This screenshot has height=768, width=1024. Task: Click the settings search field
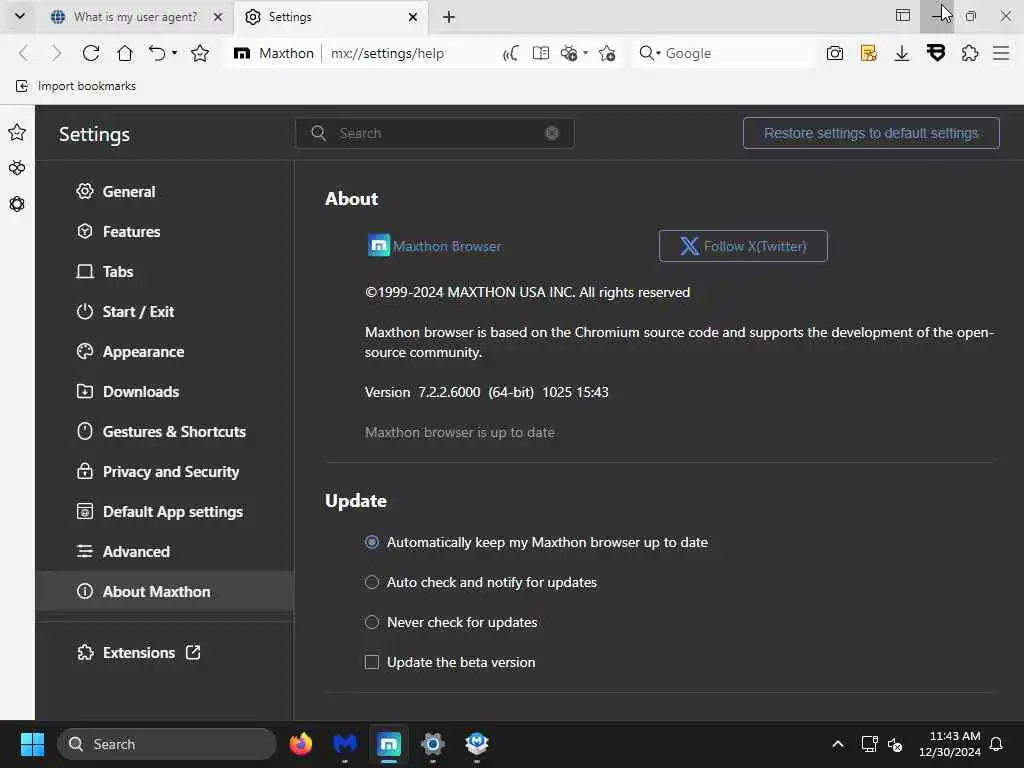(435, 133)
